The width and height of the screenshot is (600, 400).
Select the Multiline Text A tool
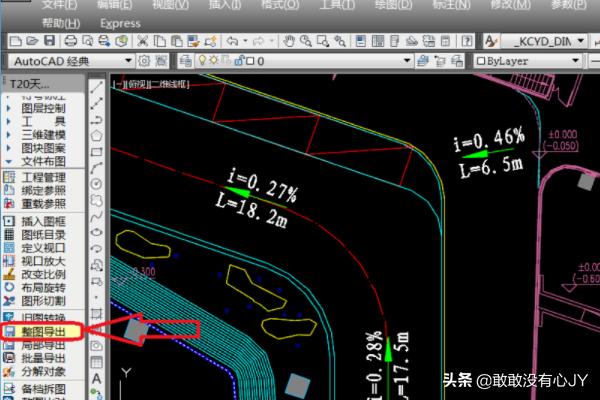96,379
